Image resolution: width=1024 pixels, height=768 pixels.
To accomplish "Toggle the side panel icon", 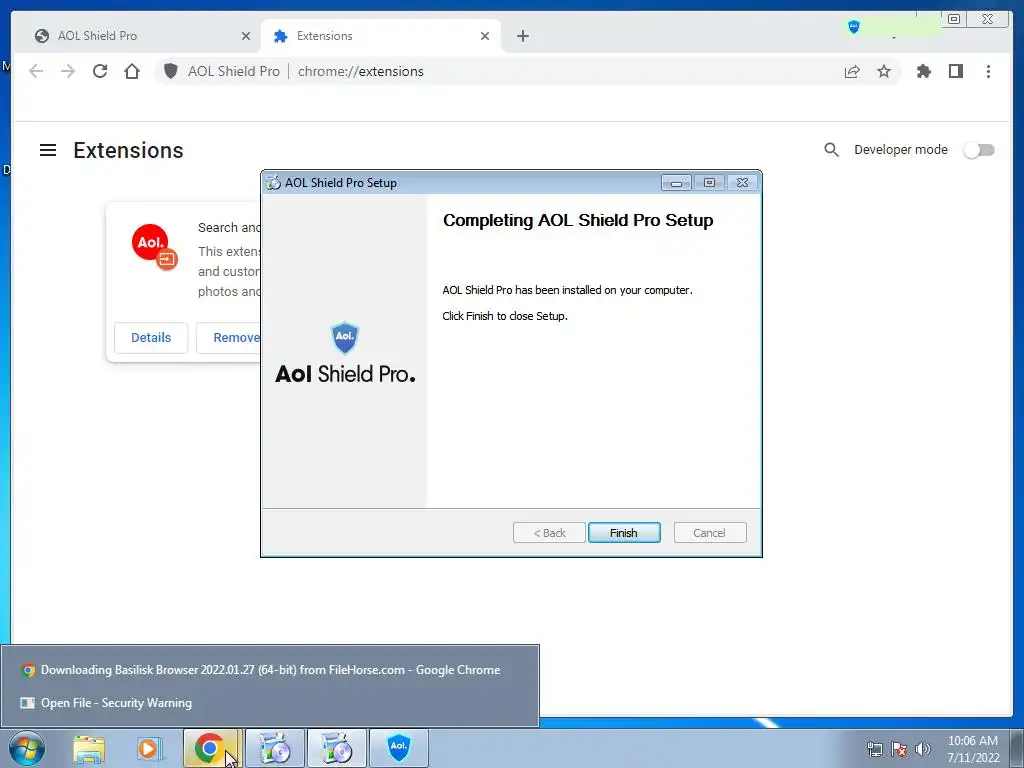I will pyautogui.click(x=955, y=71).
